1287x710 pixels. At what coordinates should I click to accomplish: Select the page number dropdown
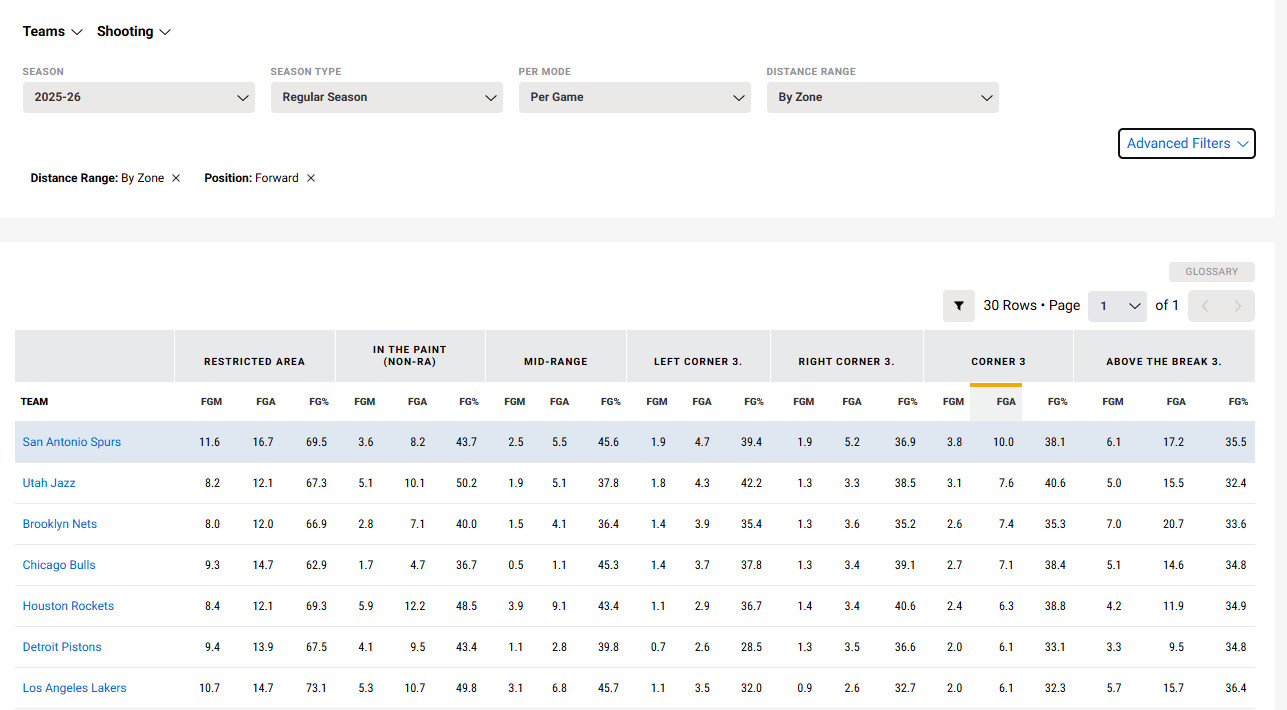[x=1118, y=306]
